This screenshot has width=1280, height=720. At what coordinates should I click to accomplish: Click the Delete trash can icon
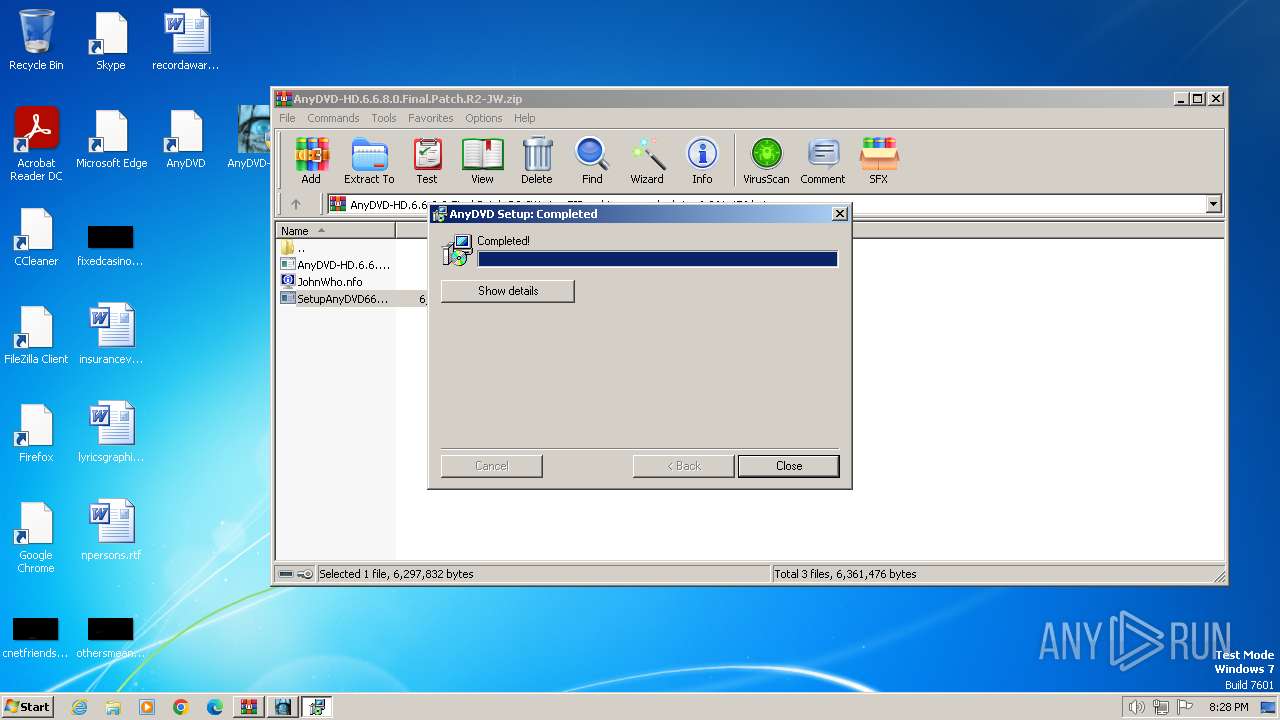tap(537, 161)
